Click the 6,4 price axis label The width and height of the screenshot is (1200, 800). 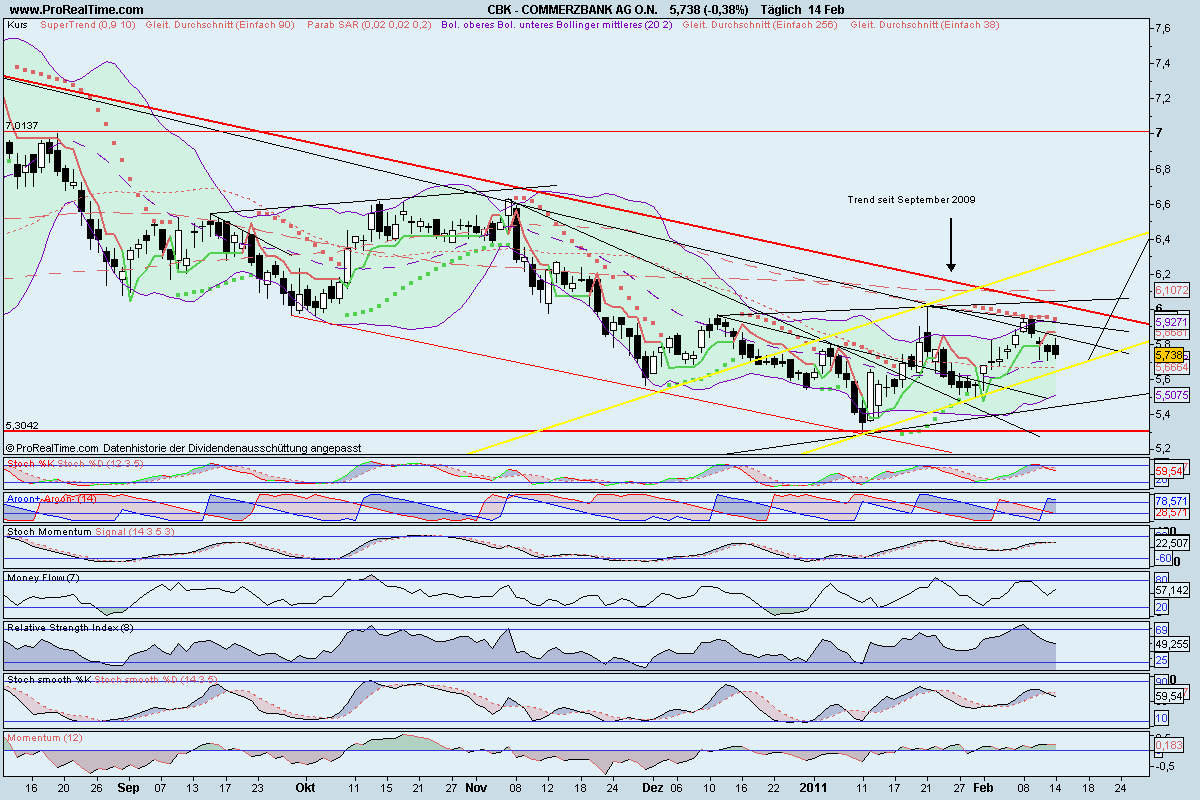tap(1162, 239)
